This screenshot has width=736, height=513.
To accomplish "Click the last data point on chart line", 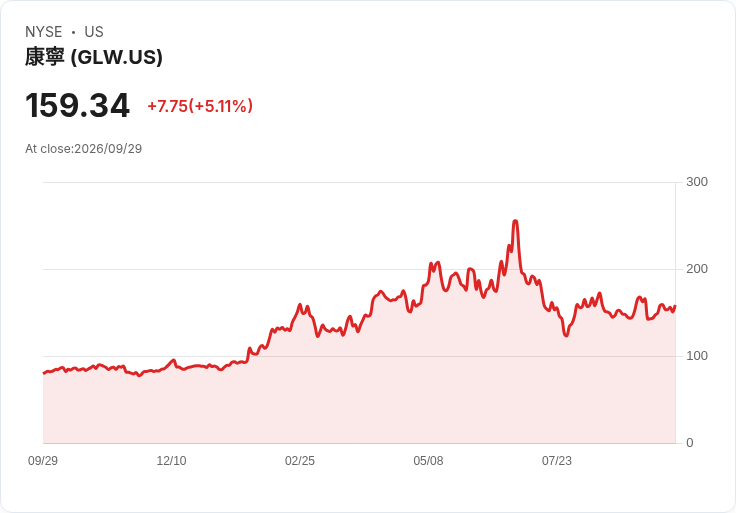I will 675,306.
